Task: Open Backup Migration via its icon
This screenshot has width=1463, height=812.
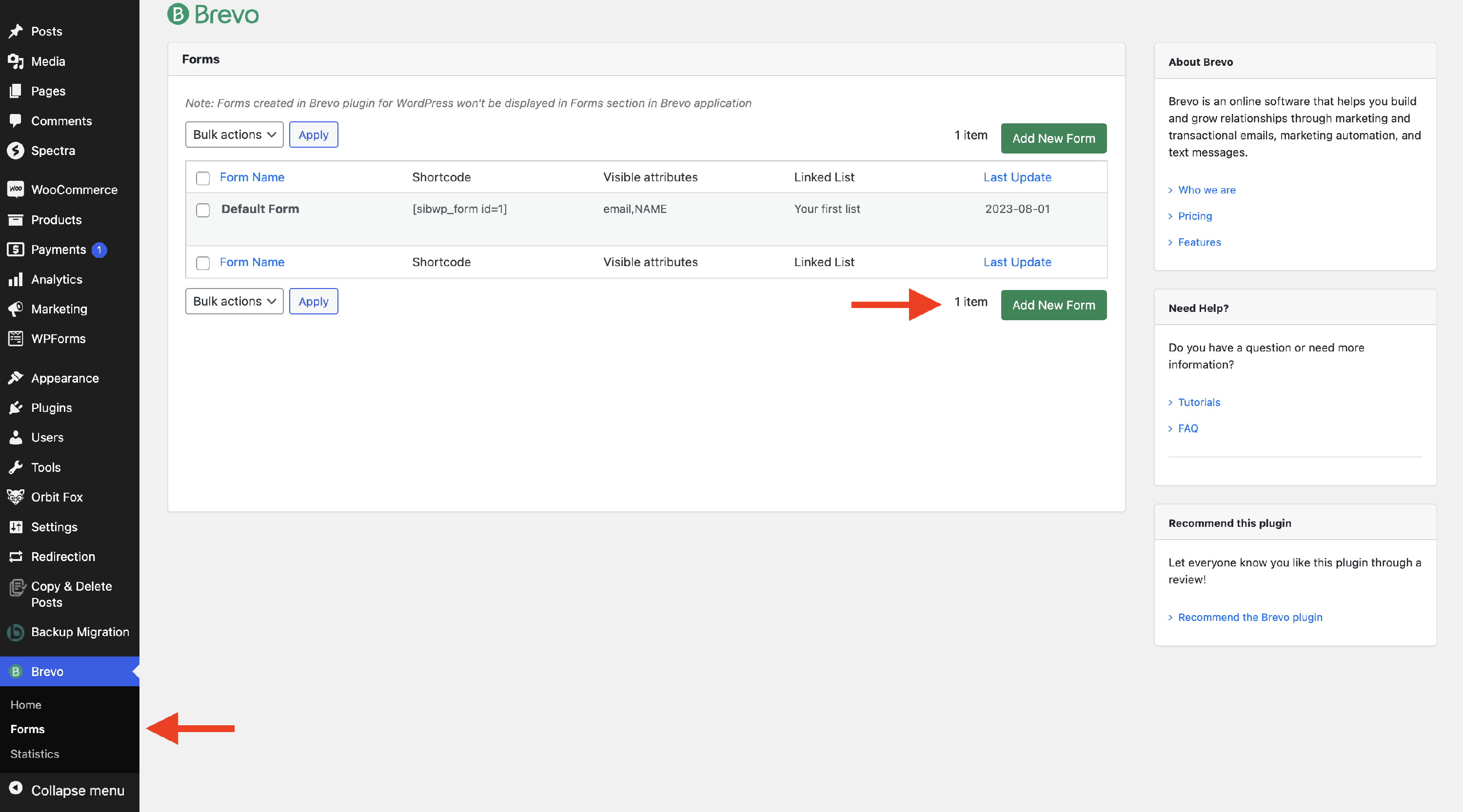Action: coord(15,632)
